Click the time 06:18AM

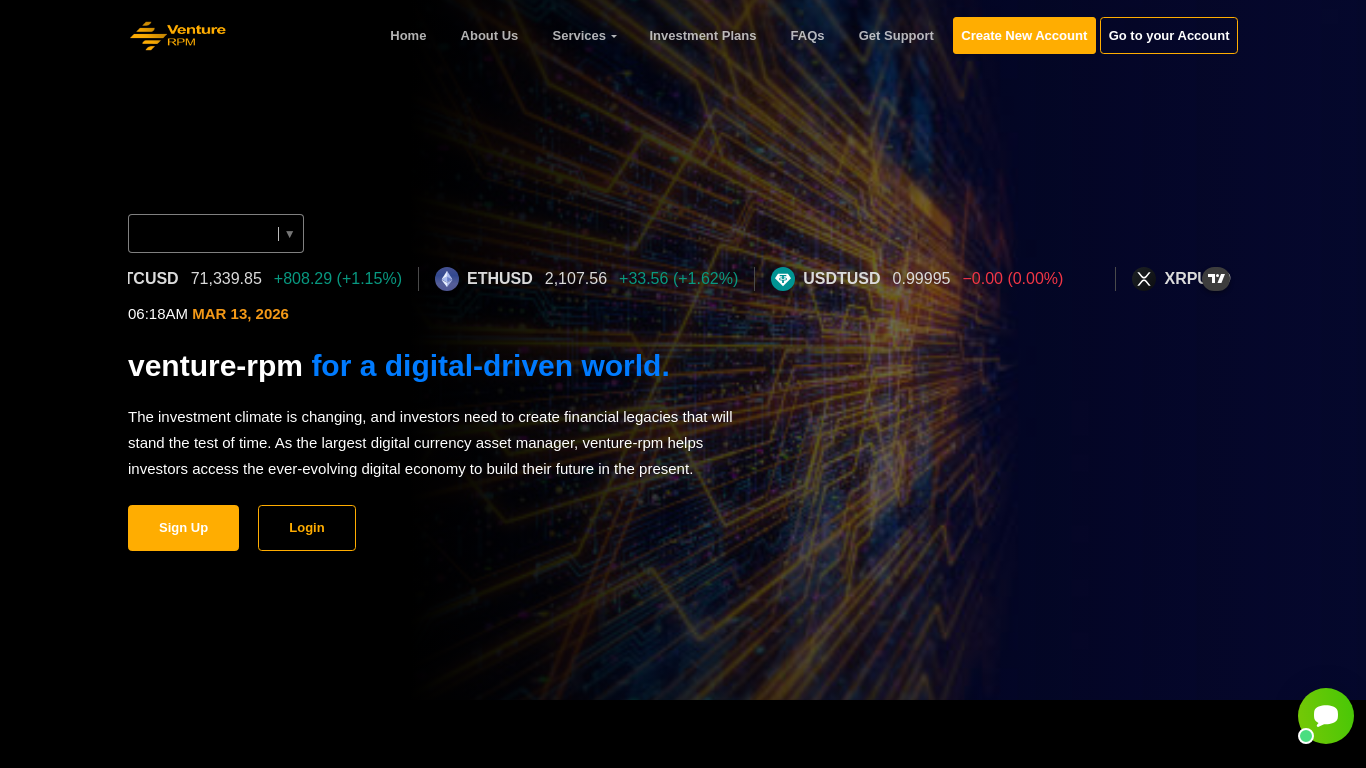coord(158,314)
